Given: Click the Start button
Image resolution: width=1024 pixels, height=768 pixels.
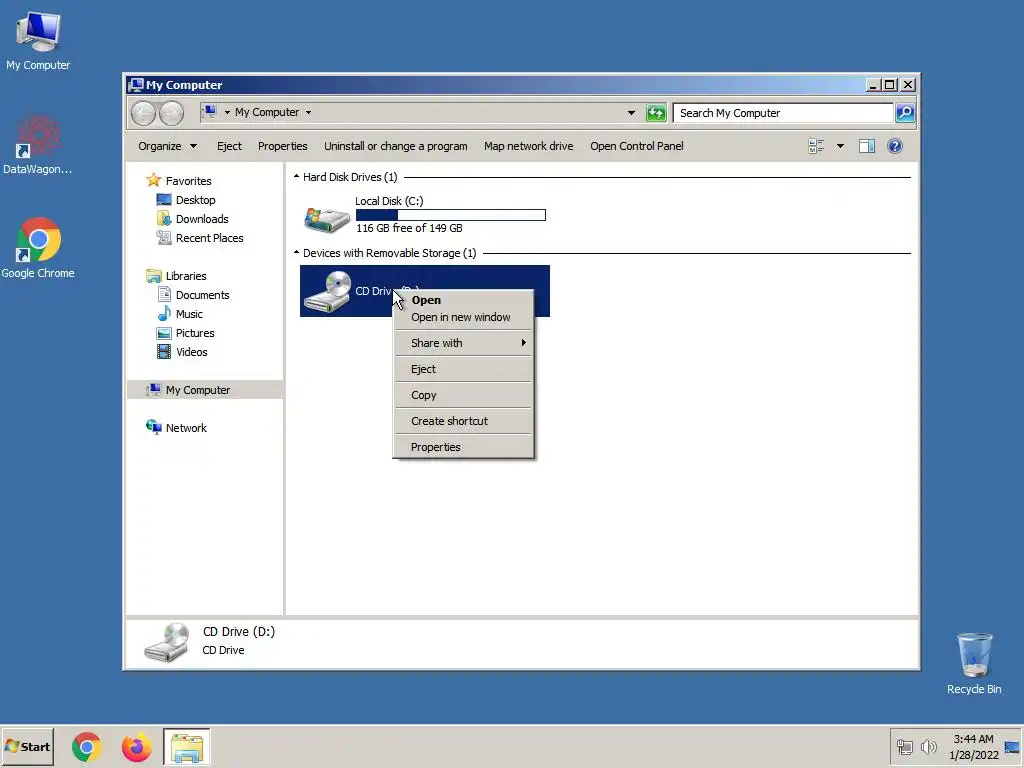Looking at the screenshot, I should tap(27, 747).
